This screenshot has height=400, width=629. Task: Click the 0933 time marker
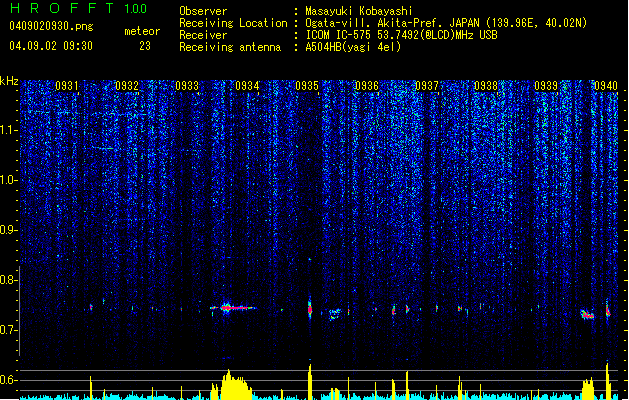point(187,86)
